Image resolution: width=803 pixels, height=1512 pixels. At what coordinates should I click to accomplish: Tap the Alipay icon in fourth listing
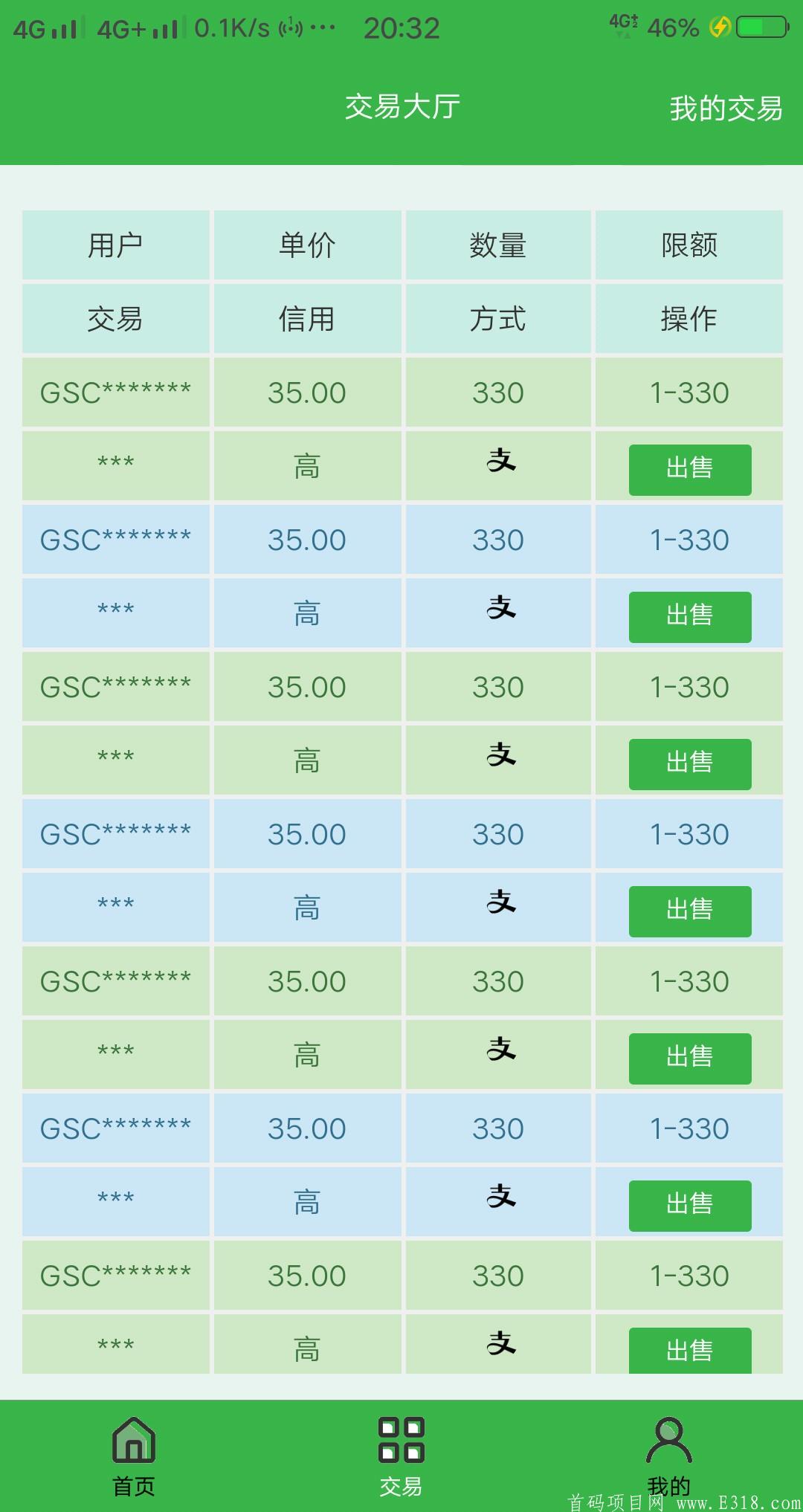(501, 902)
